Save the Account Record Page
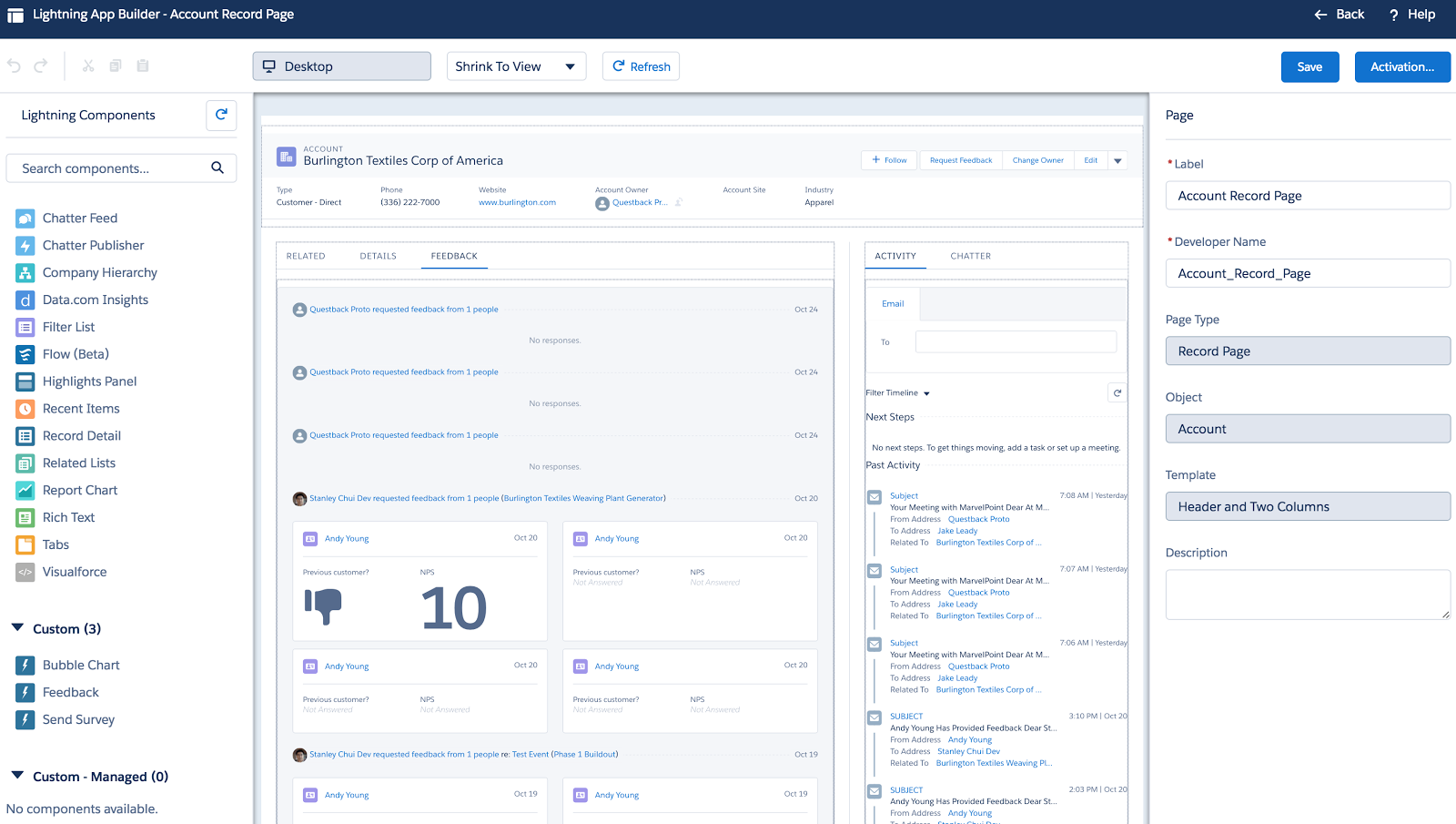The width and height of the screenshot is (1456, 824). pyautogui.click(x=1309, y=66)
